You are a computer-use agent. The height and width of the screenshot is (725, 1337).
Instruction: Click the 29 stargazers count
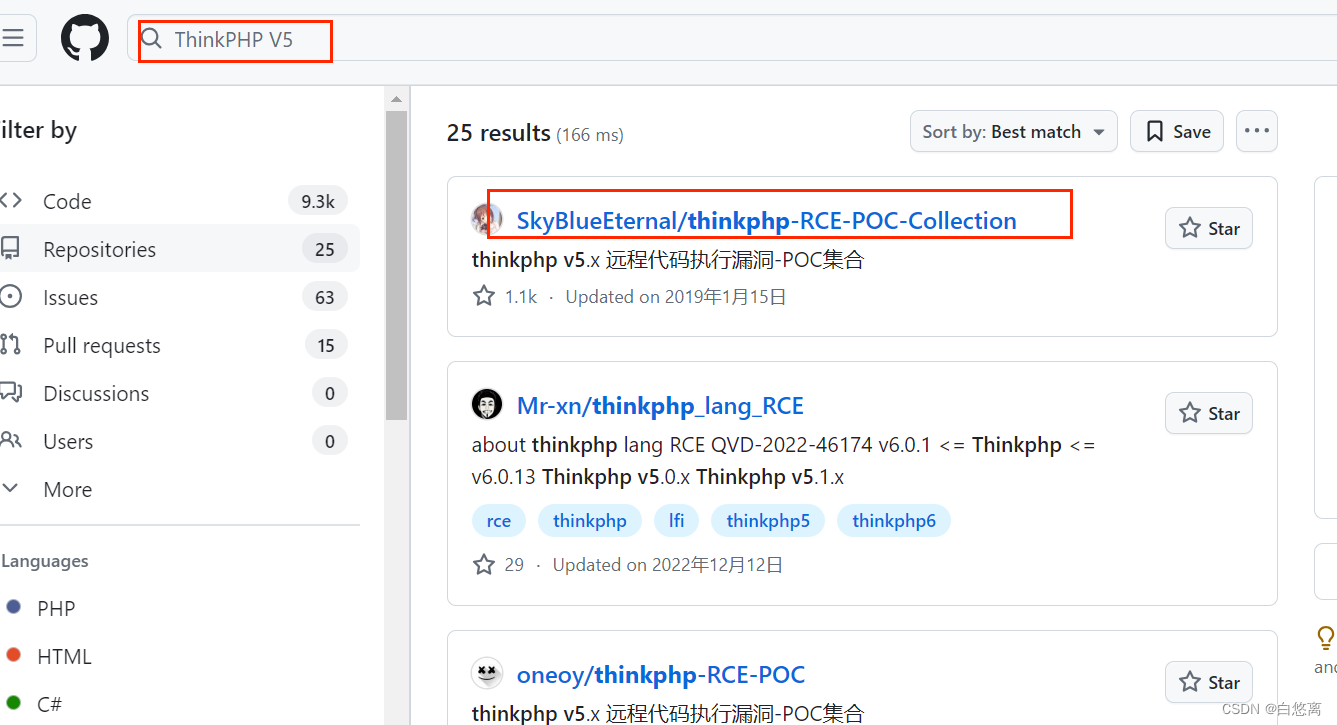point(498,564)
